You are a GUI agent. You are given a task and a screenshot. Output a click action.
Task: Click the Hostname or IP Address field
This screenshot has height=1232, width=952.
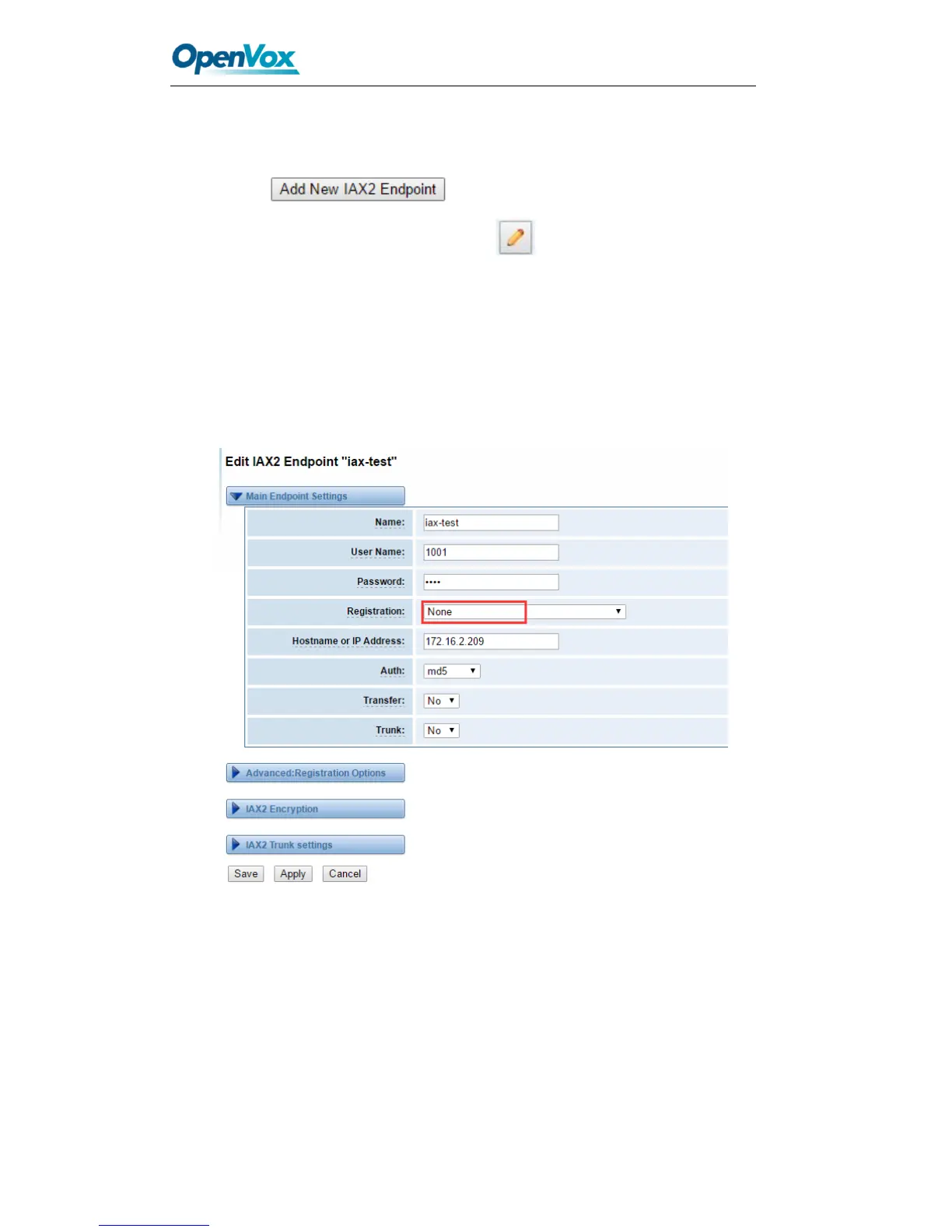click(x=490, y=642)
